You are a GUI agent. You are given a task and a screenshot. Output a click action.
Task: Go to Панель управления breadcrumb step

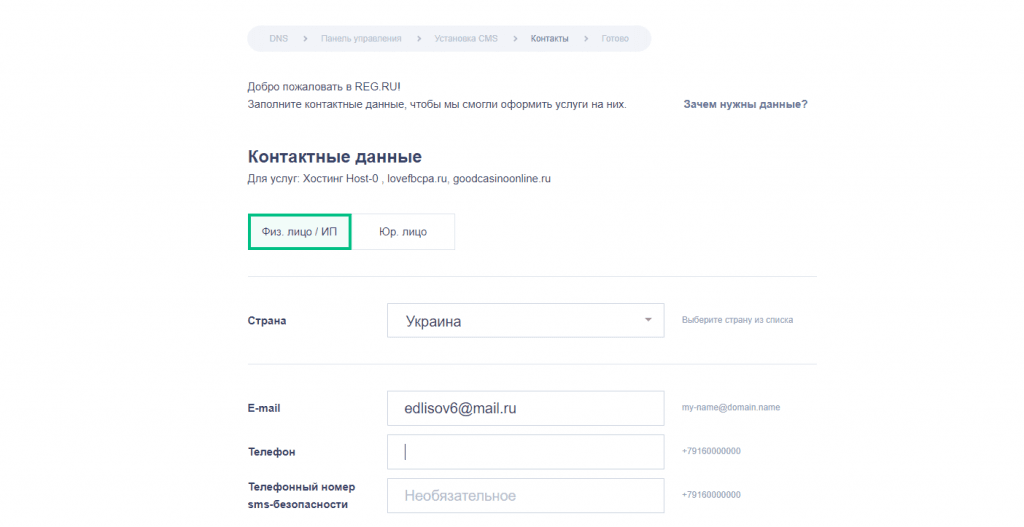tap(361, 39)
